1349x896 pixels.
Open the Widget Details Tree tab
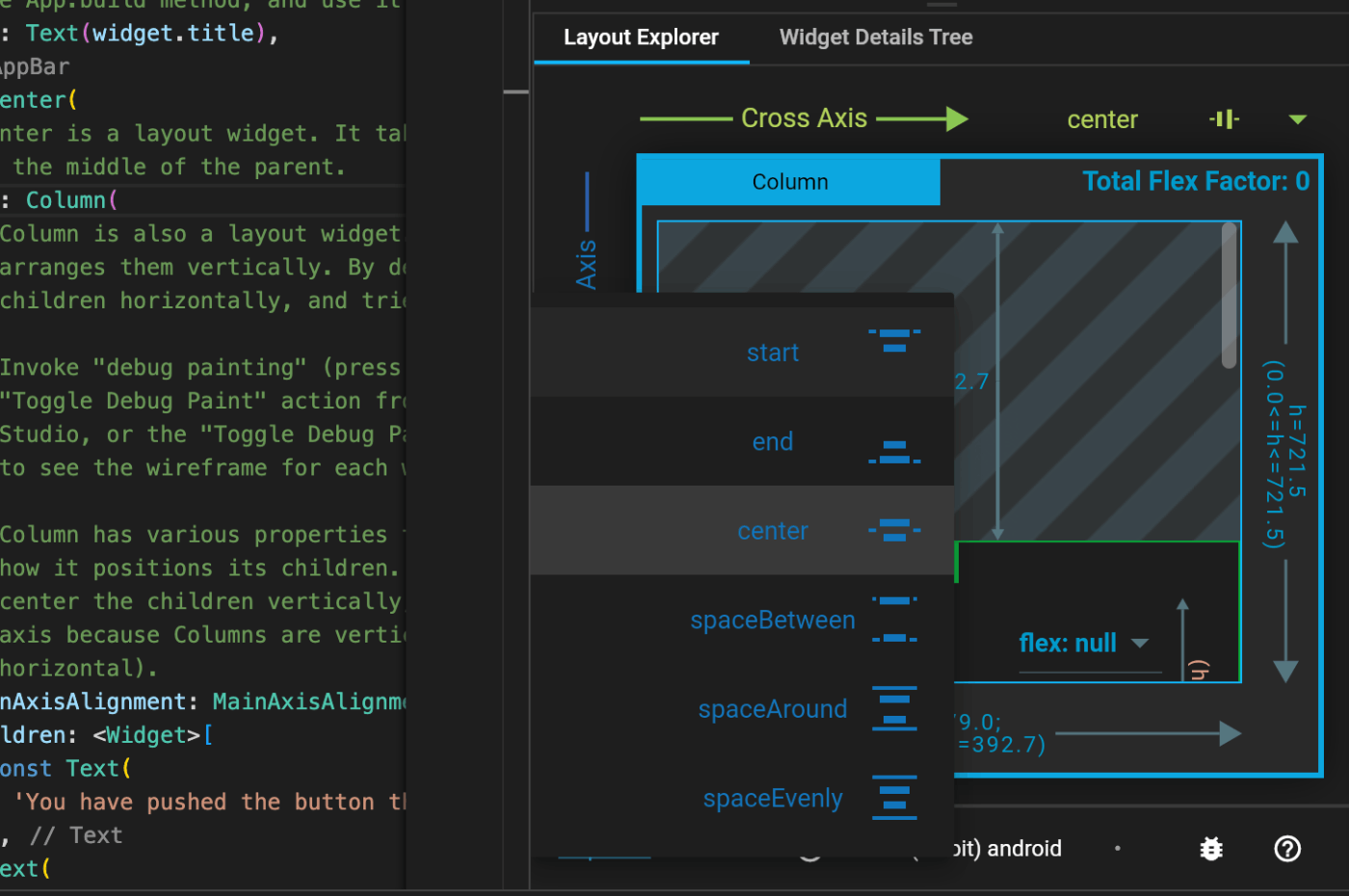coord(876,38)
